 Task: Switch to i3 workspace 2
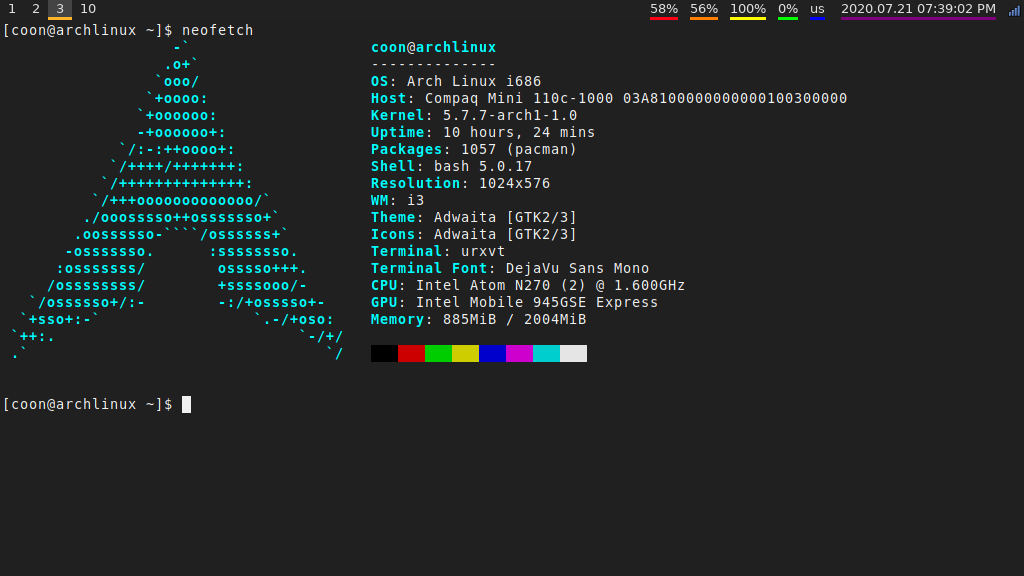click(36, 9)
